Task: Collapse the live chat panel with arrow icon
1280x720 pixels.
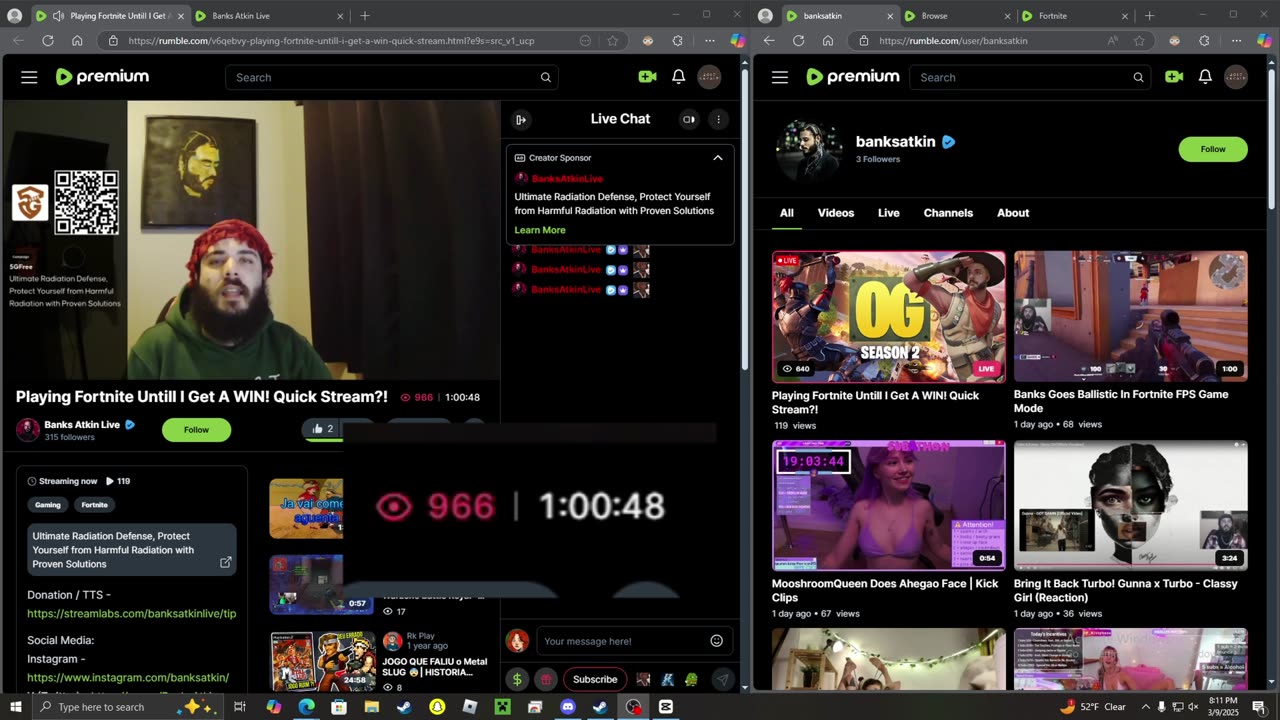Action: tap(521, 119)
